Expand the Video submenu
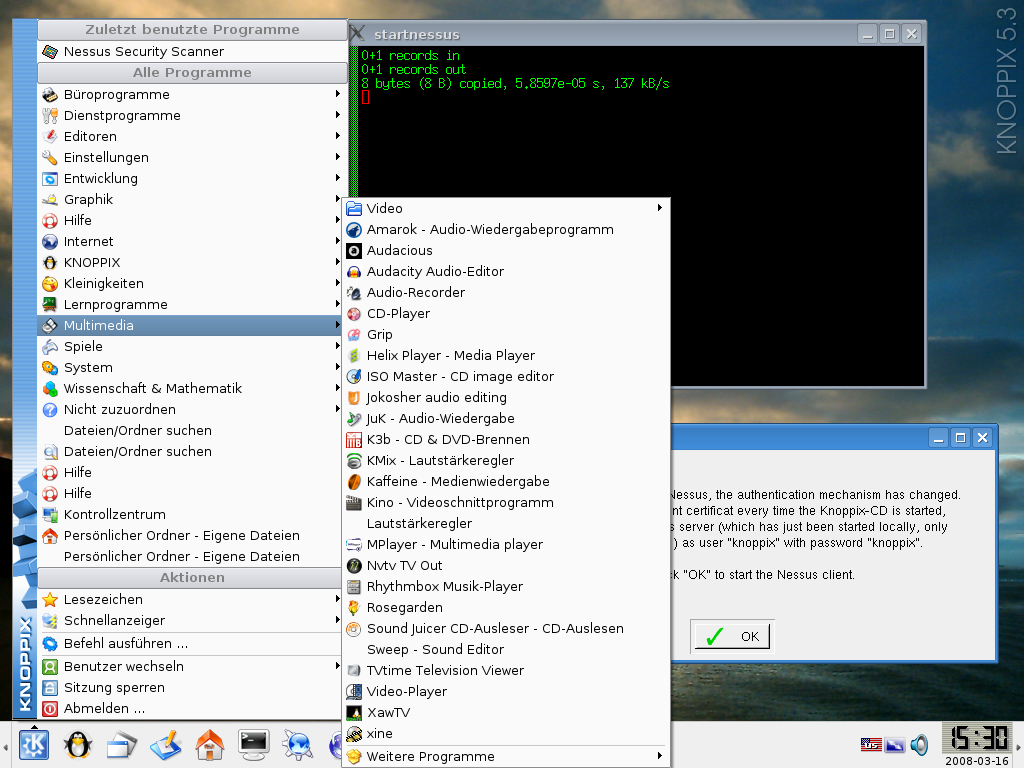The height and width of the screenshot is (768, 1024). coord(506,208)
